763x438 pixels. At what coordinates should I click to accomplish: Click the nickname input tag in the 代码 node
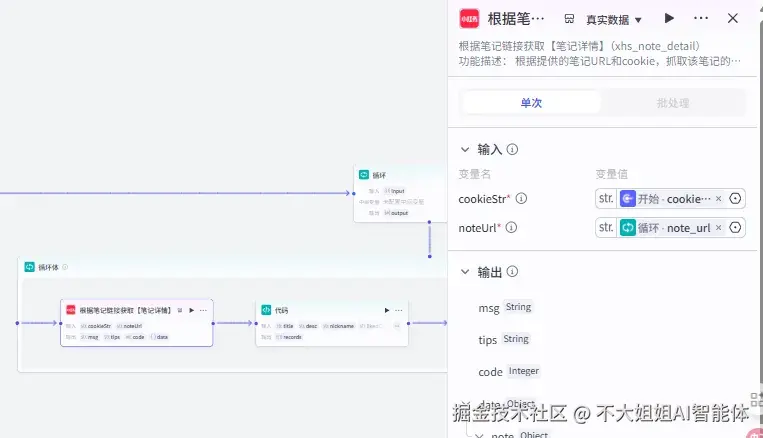click(339, 326)
